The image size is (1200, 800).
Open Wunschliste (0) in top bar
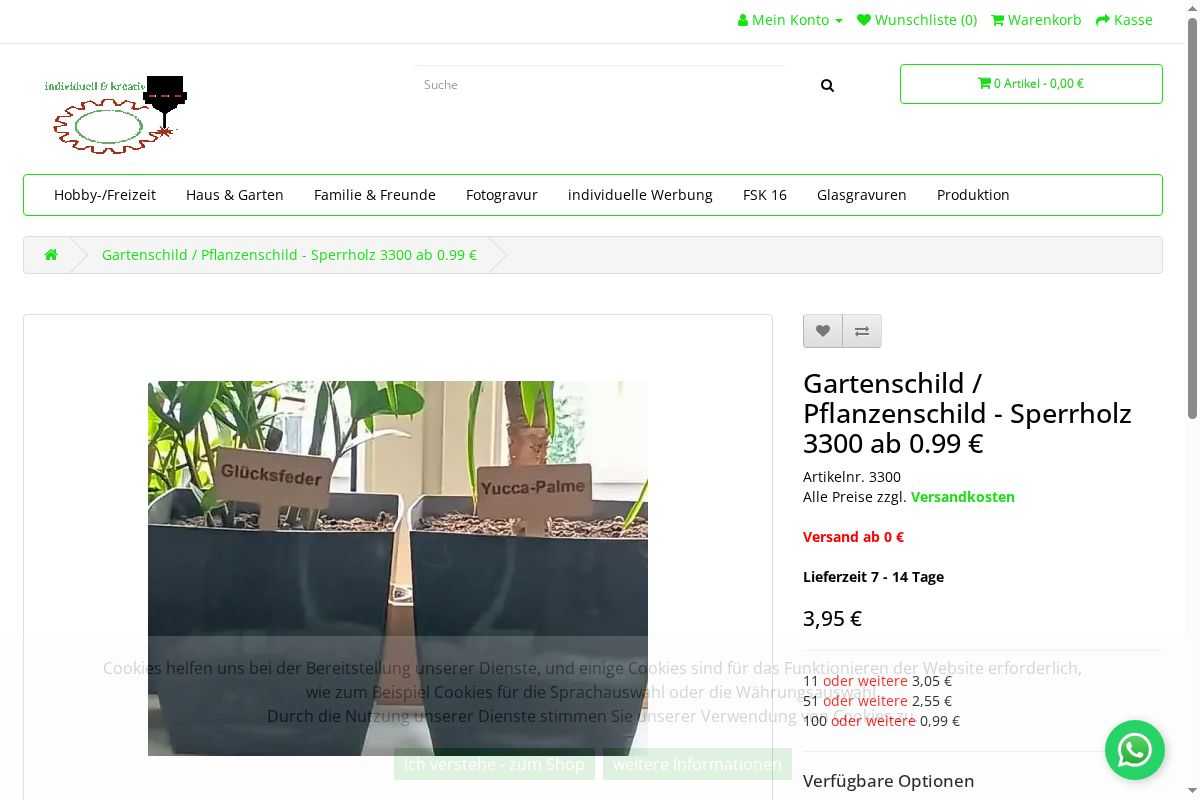point(917,20)
